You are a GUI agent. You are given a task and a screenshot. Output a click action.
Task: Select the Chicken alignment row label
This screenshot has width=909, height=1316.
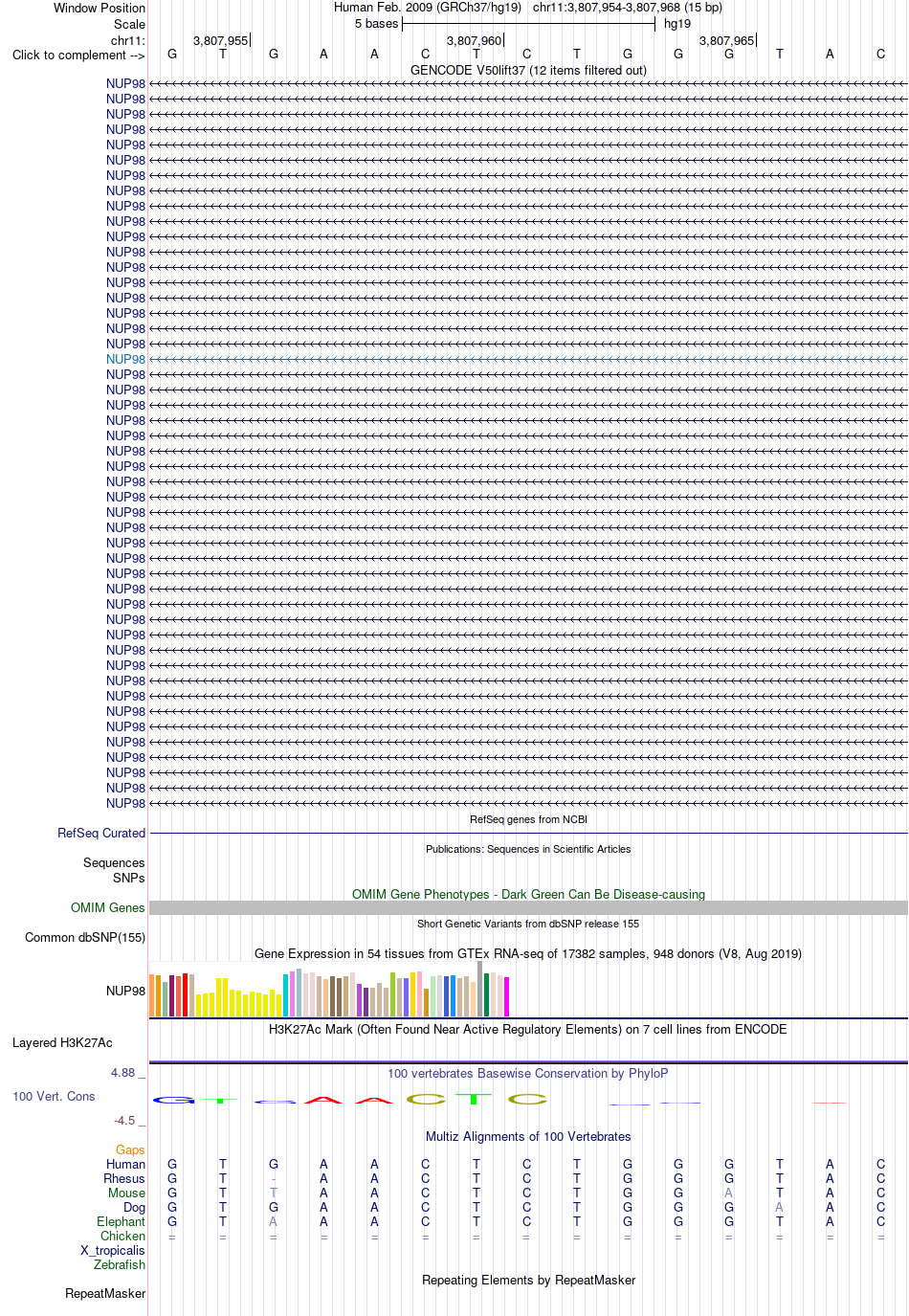click(x=122, y=1237)
